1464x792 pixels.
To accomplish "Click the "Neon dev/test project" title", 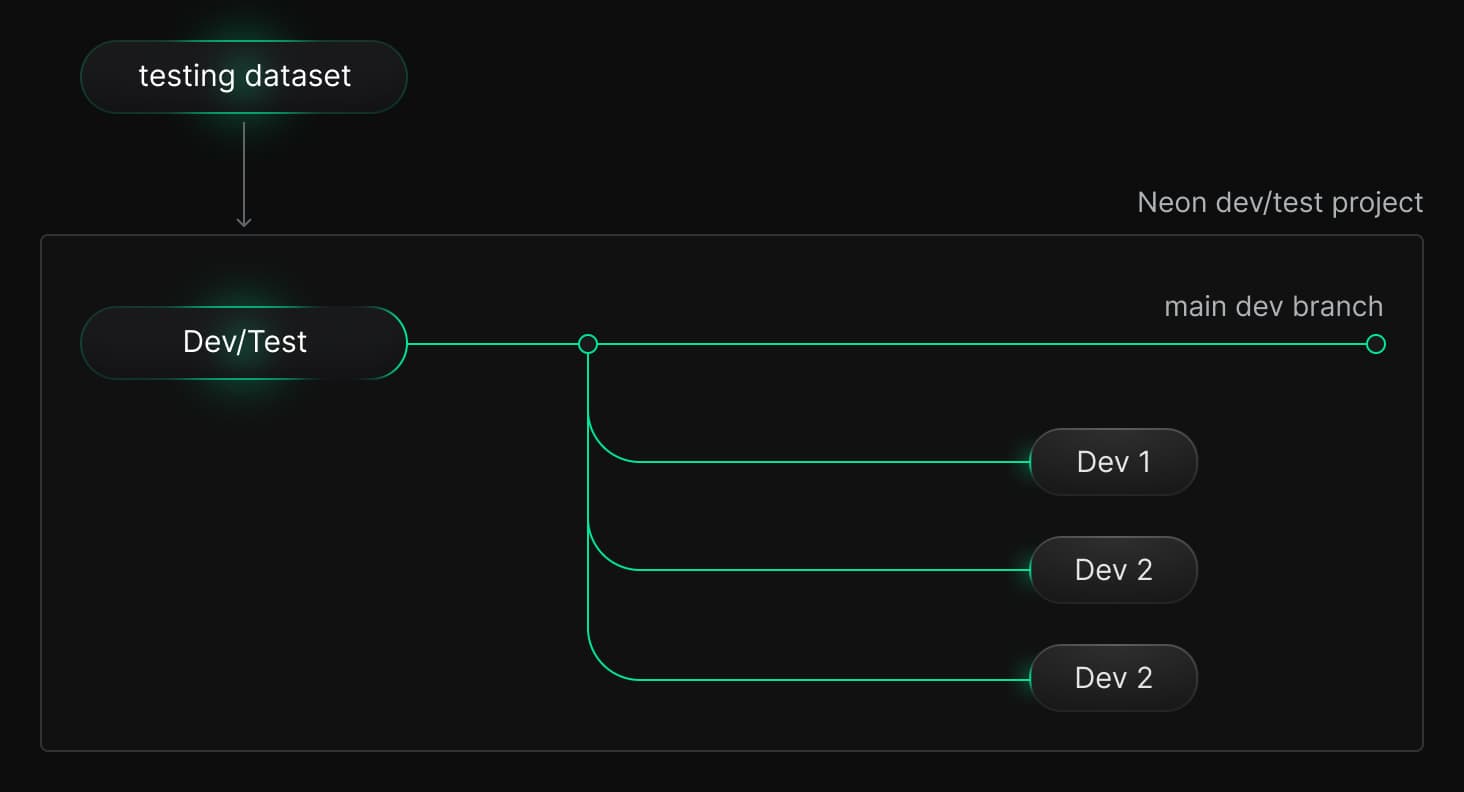I will (x=1280, y=203).
